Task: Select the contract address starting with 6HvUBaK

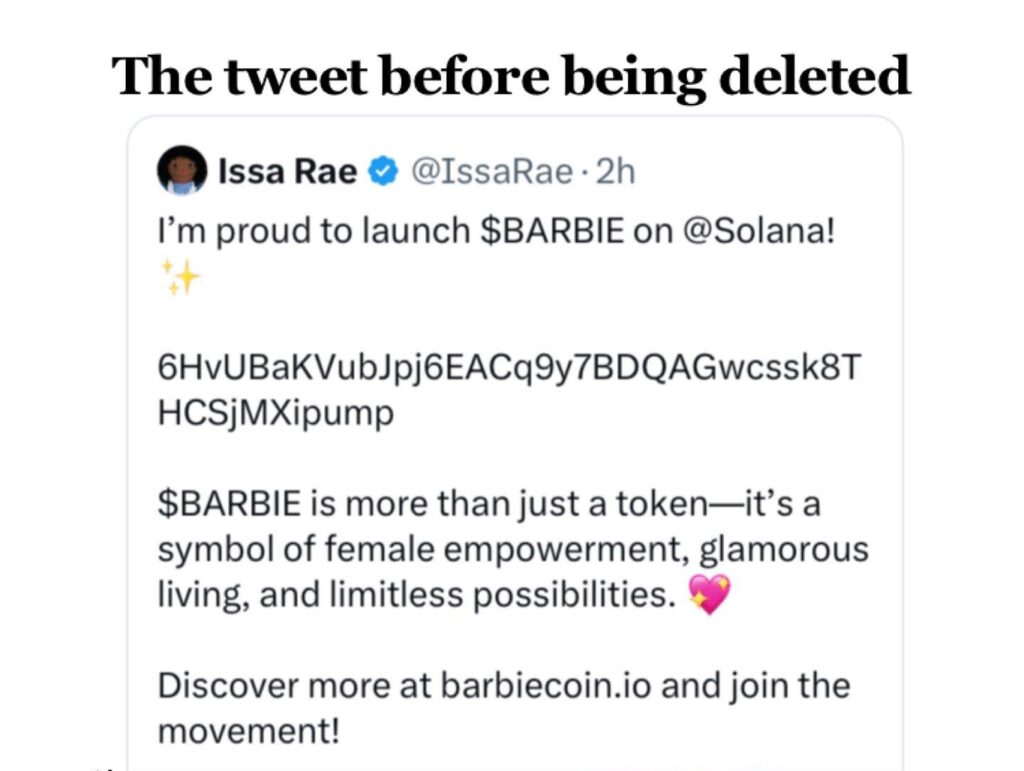Action: click(509, 368)
